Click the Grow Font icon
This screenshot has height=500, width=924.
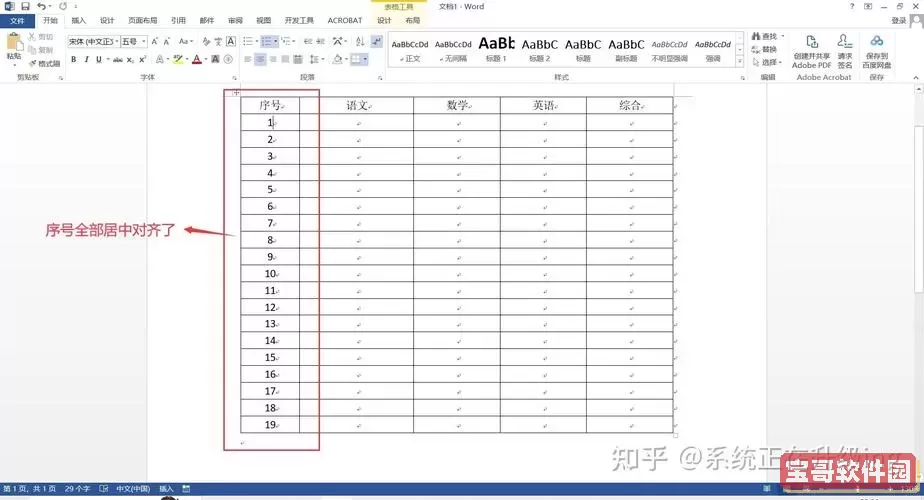[x=154, y=41]
